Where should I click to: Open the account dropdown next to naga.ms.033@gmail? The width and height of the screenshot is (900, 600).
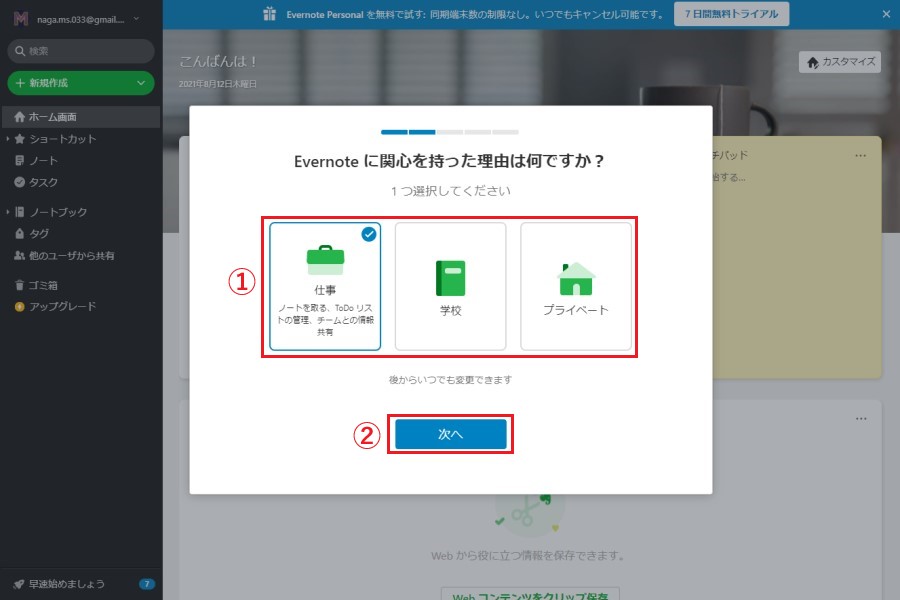[136, 18]
